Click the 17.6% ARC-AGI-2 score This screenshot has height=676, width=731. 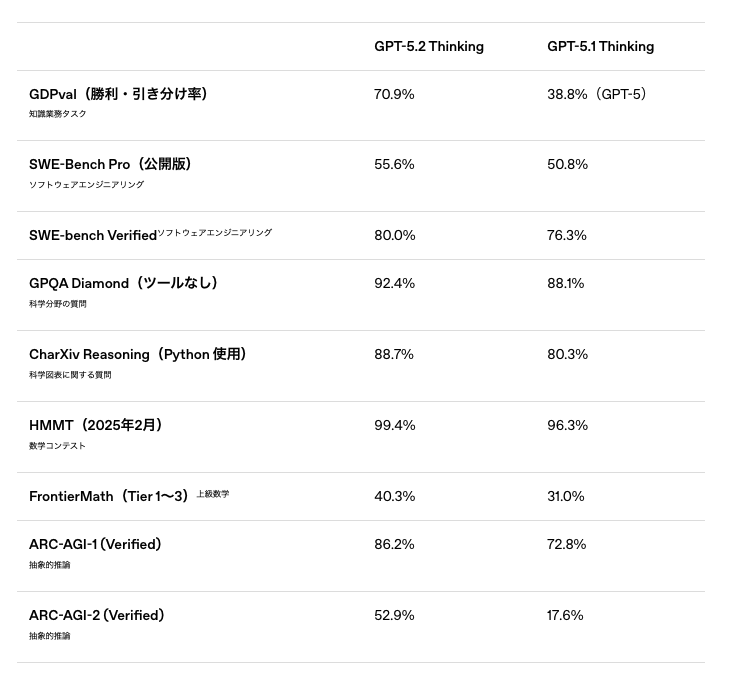(x=565, y=616)
